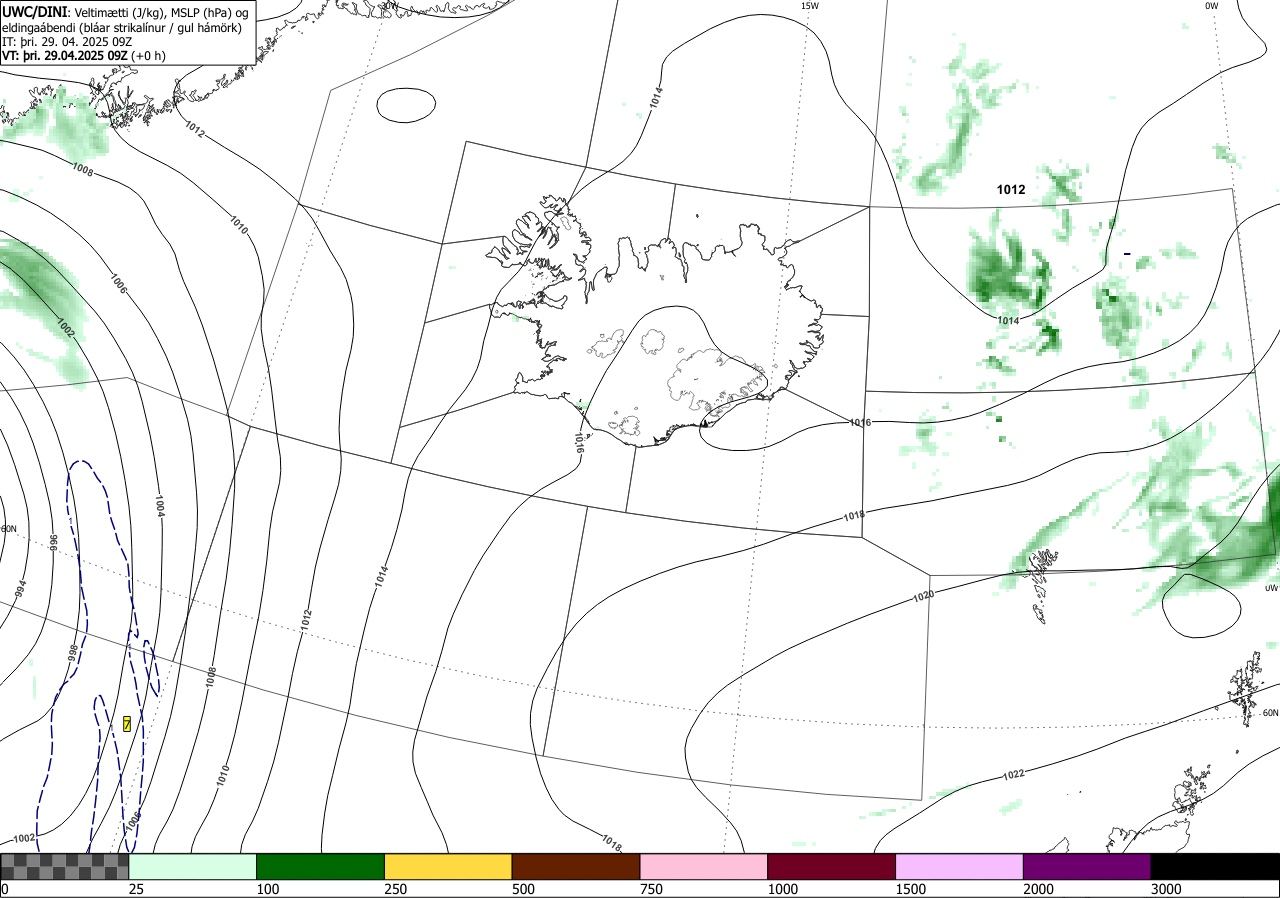The image size is (1280, 898).
Task: Click the legend value "2000"
Action: pyautogui.click(x=1038, y=889)
